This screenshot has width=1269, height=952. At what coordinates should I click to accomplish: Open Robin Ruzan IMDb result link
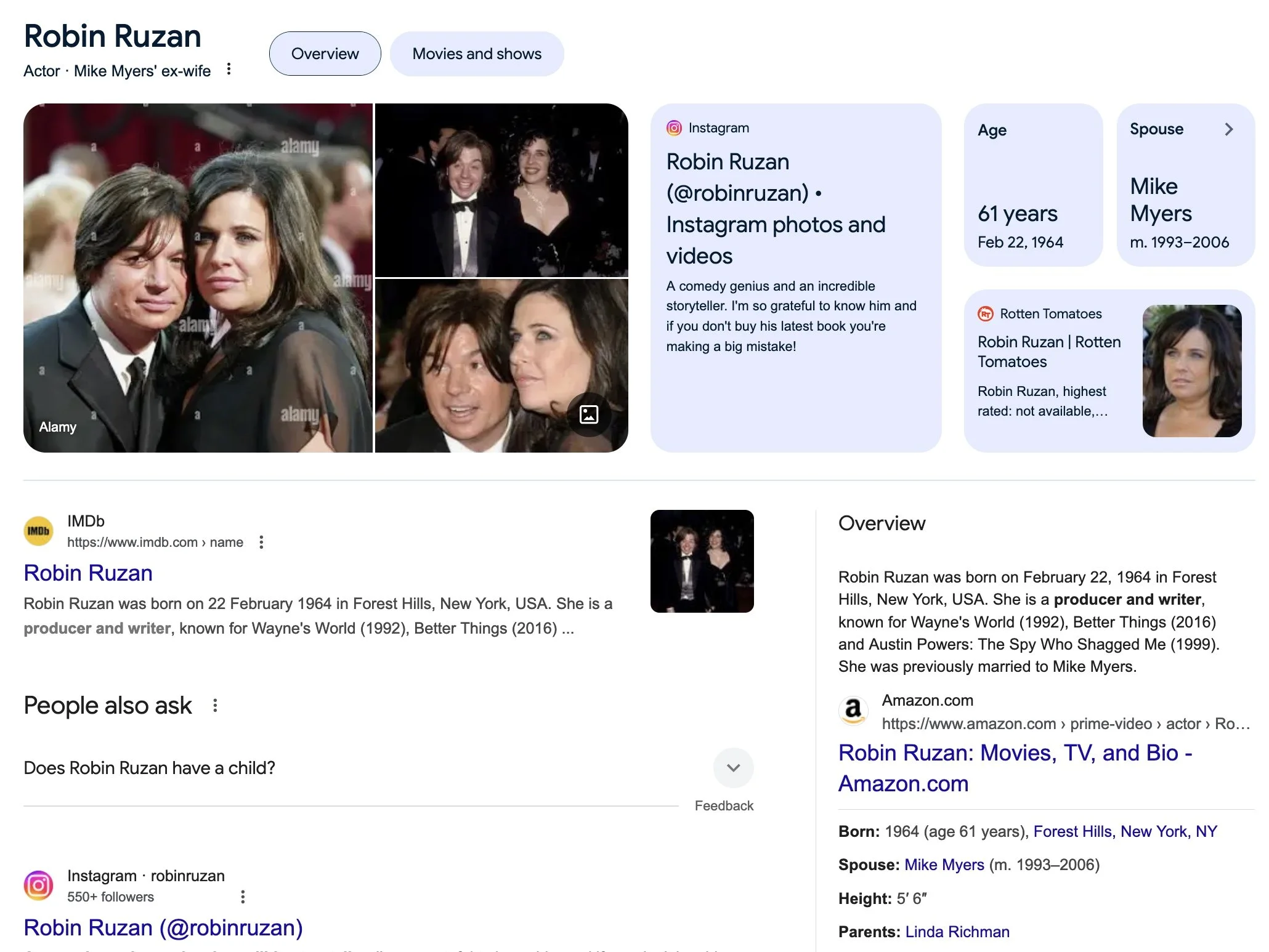[x=88, y=573]
